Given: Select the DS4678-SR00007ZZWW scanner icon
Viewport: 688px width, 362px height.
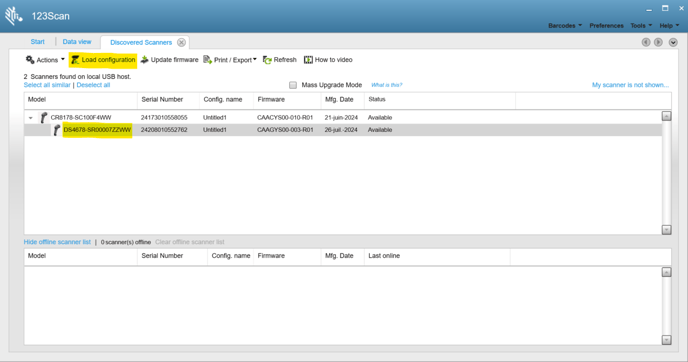Looking at the screenshot, I should point(57,130).
